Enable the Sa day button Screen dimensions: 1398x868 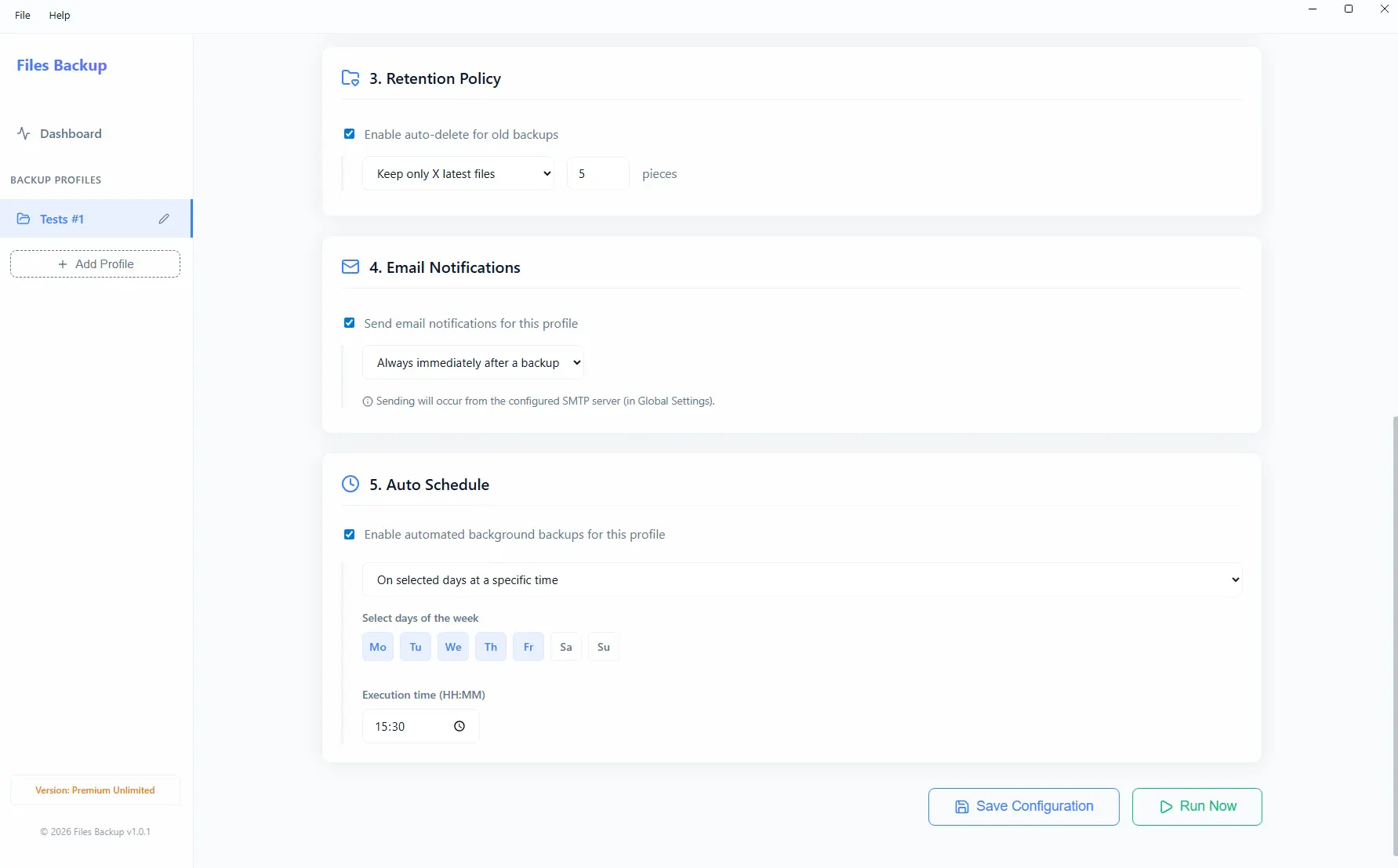point(566,647)
